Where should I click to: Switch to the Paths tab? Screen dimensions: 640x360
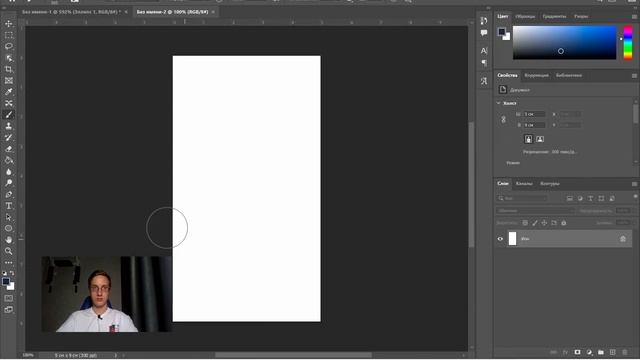(550, 184)
